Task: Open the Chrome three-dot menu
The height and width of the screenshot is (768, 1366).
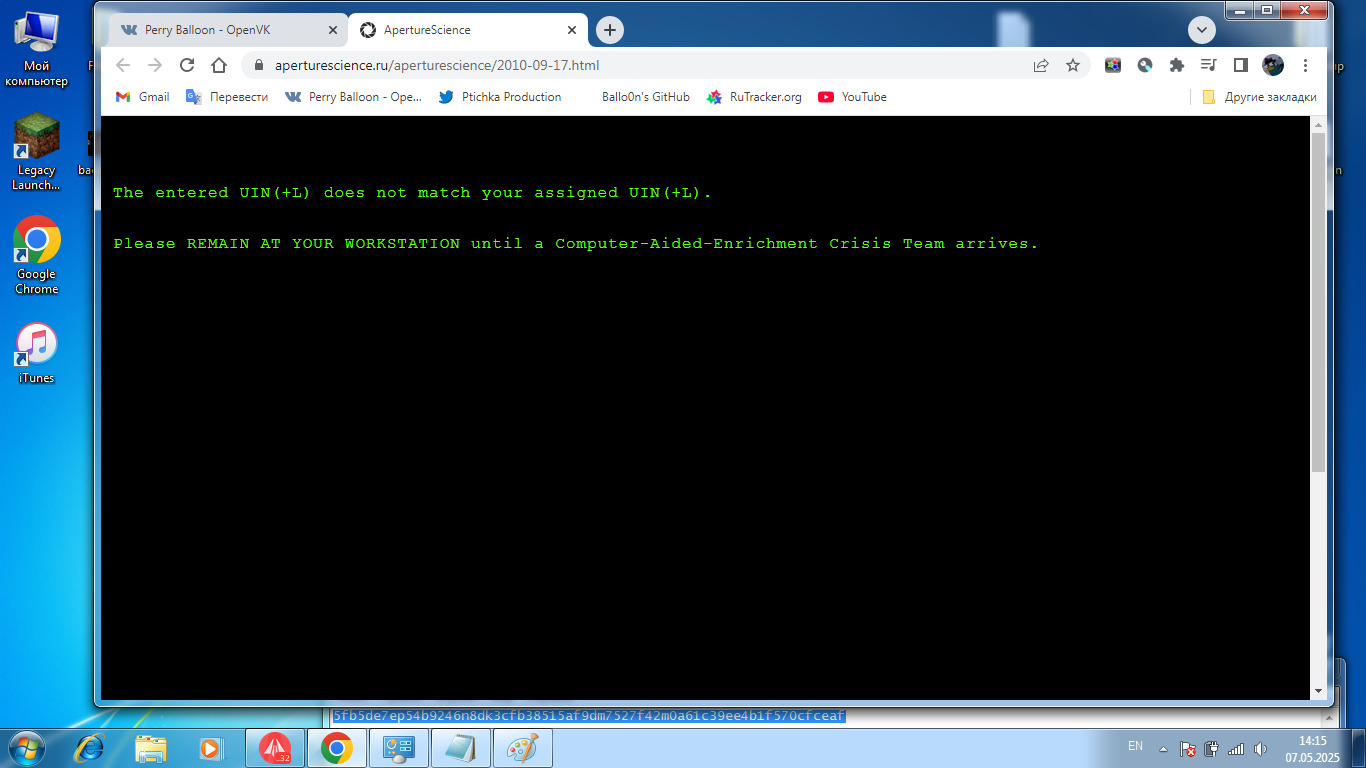Action: pos(1305,65)
